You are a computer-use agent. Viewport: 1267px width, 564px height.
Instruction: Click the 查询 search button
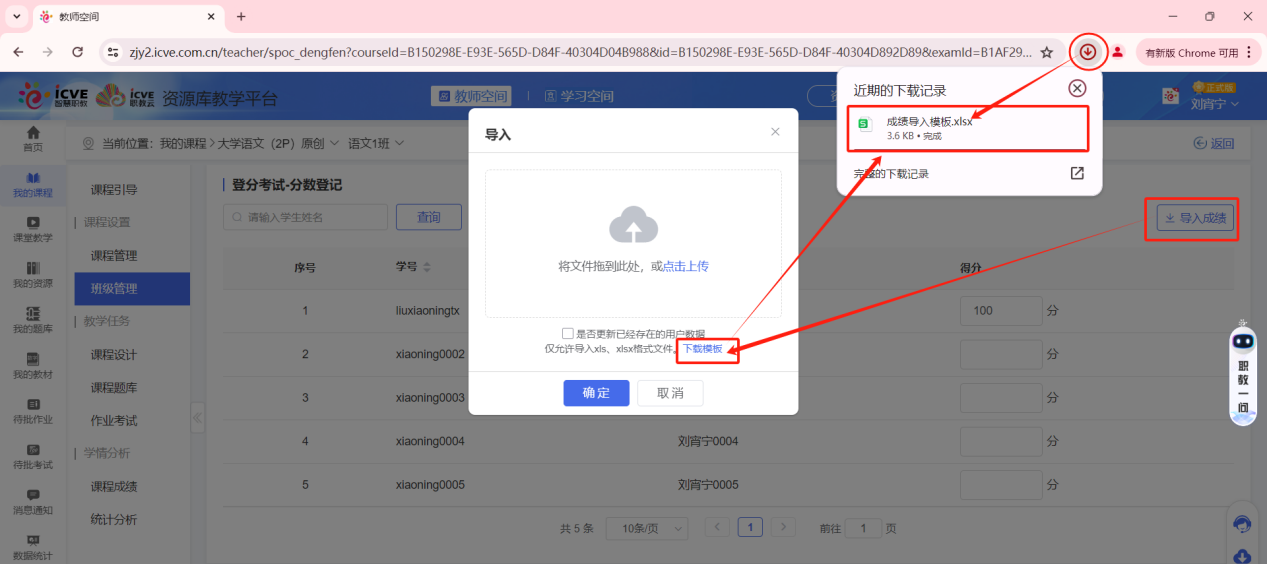(x=429, y=217)
